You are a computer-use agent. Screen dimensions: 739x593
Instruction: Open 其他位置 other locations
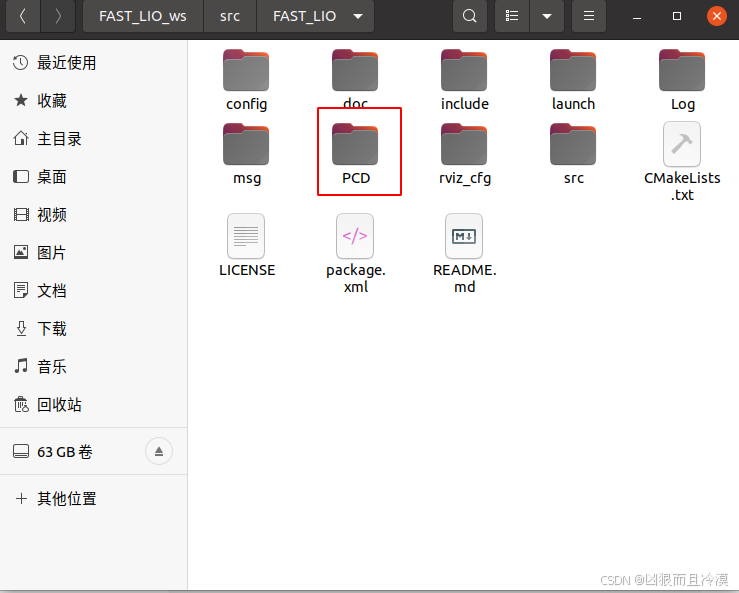tap(93, 498)
